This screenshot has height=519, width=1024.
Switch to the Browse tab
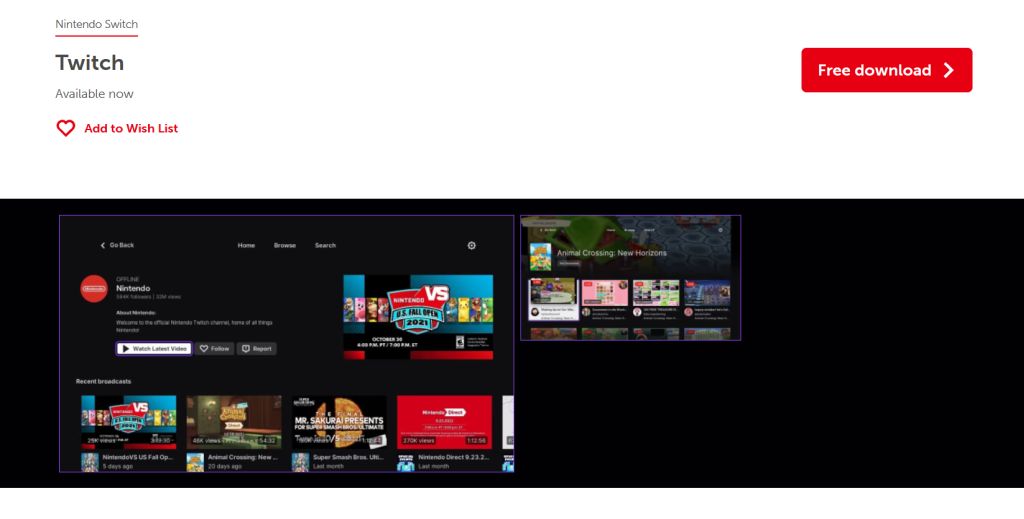[x=285, y=245]
